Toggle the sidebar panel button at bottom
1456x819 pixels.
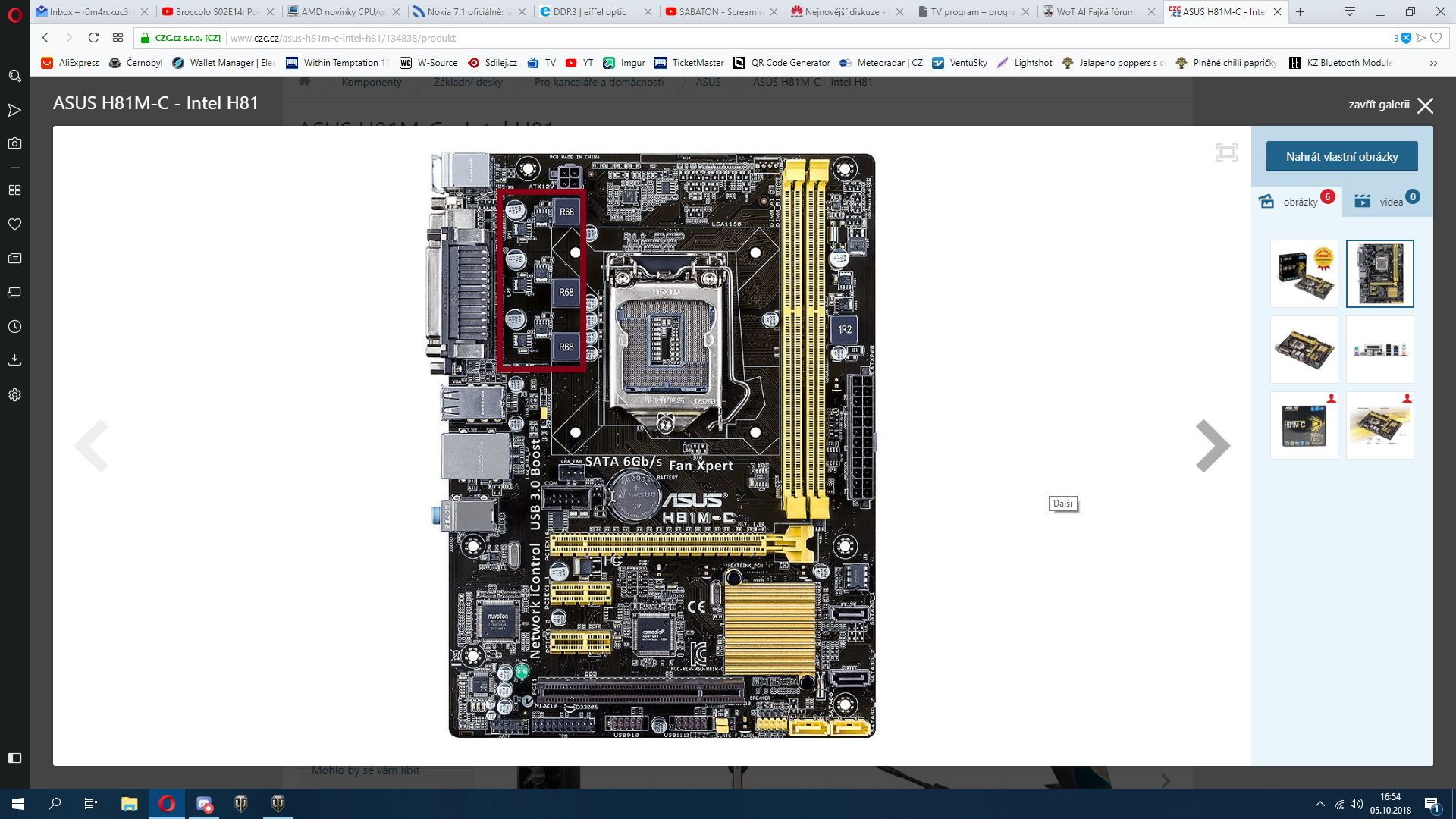pyautogui.click(x=14, y=758)
